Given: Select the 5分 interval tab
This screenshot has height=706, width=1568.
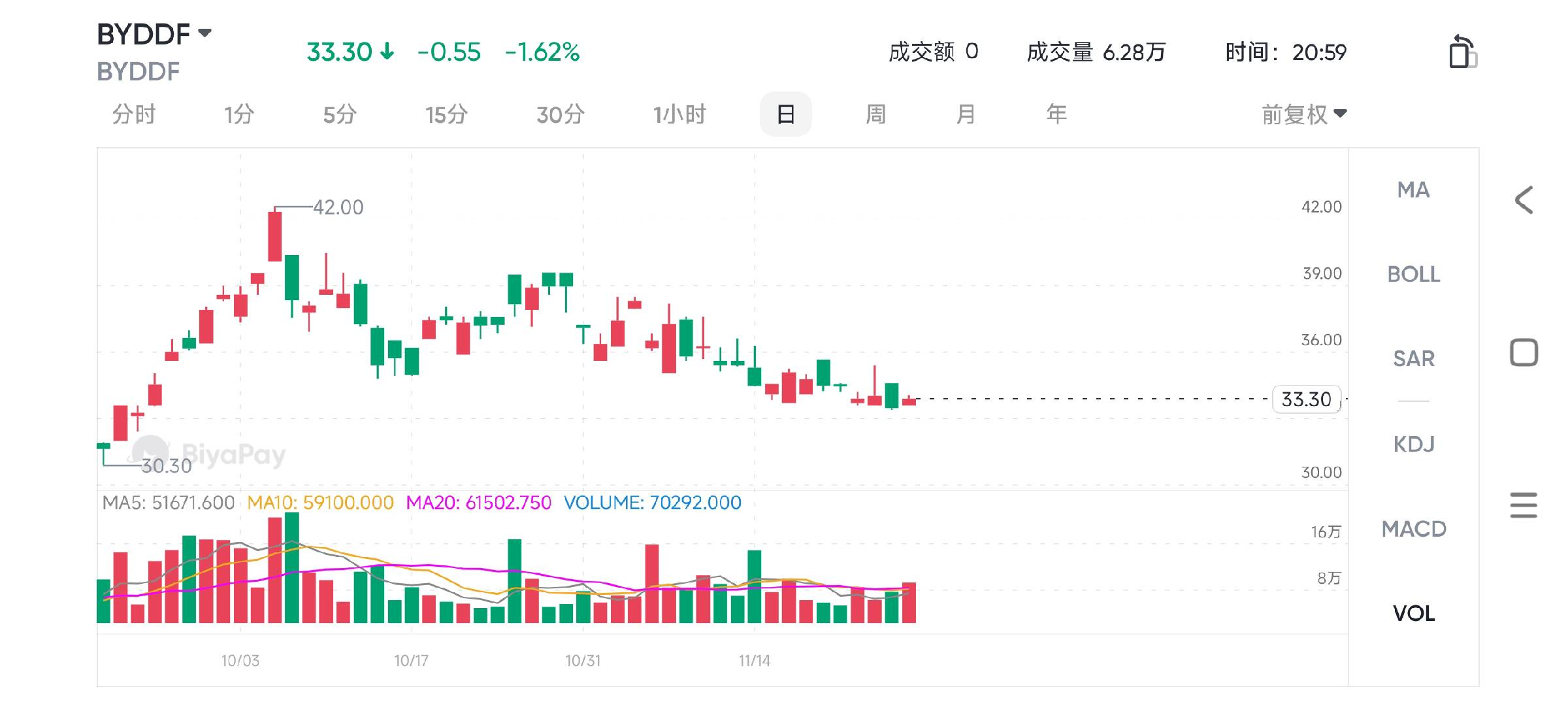Looking at the screenshot, I should coord(339,114).
